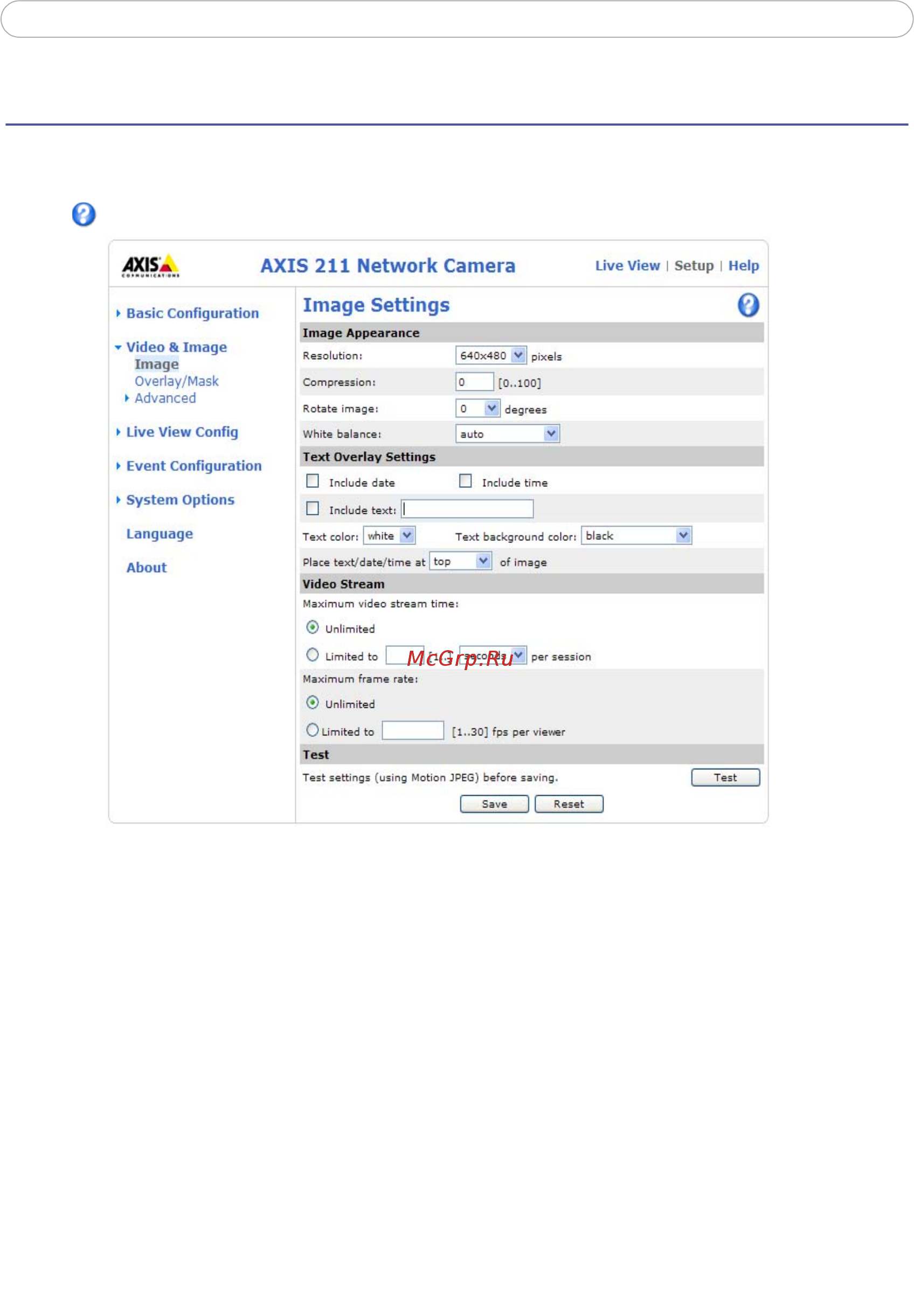
Task: Click the Video Stream section header
Action: [531, 584]
